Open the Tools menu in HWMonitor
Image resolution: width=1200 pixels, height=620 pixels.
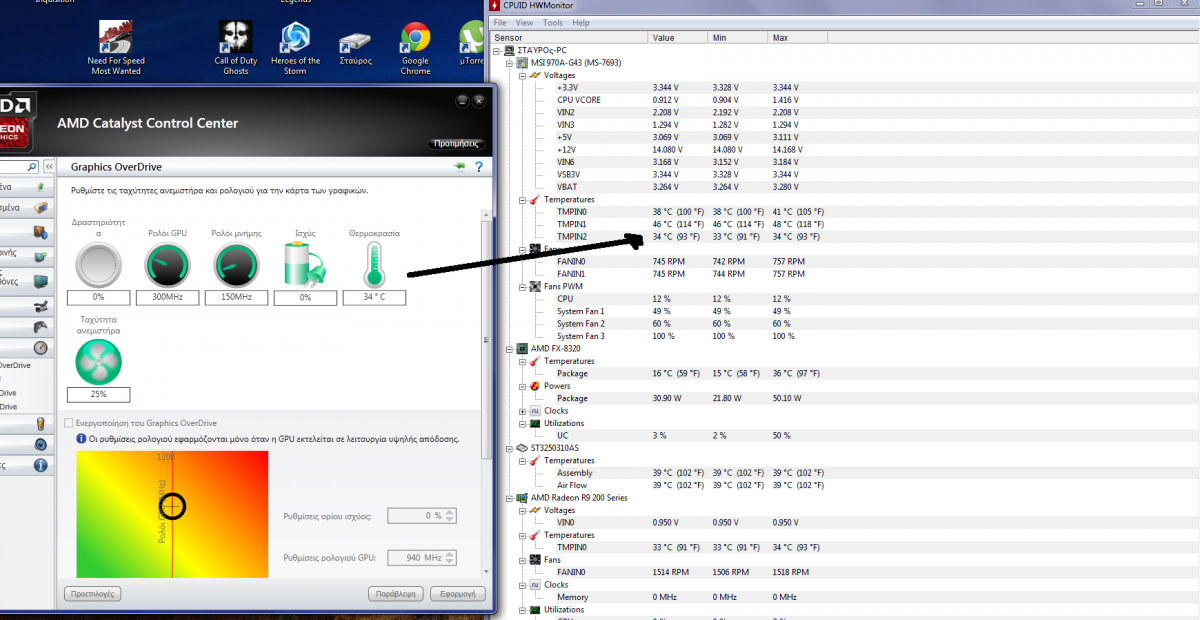pos(553,22)
